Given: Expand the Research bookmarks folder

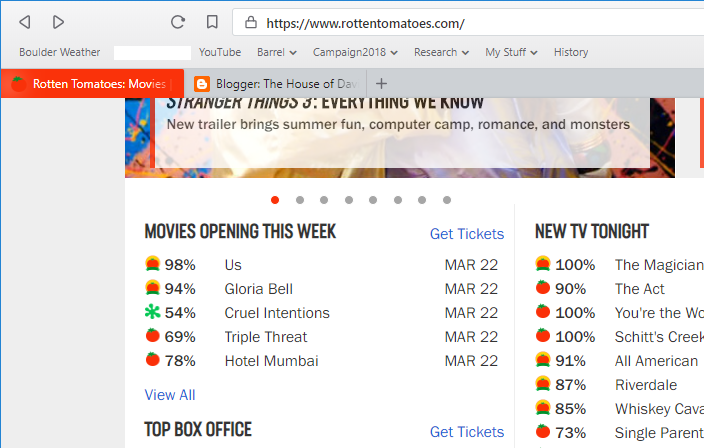Looking at the screenshot, I should point(441,53).
